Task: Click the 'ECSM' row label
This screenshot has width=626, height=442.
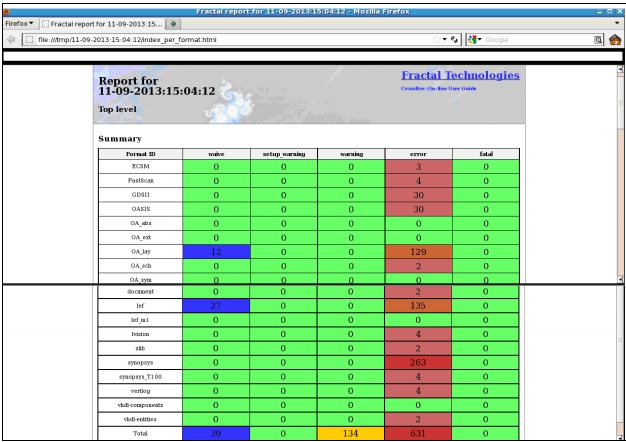Action: point(141,166)
